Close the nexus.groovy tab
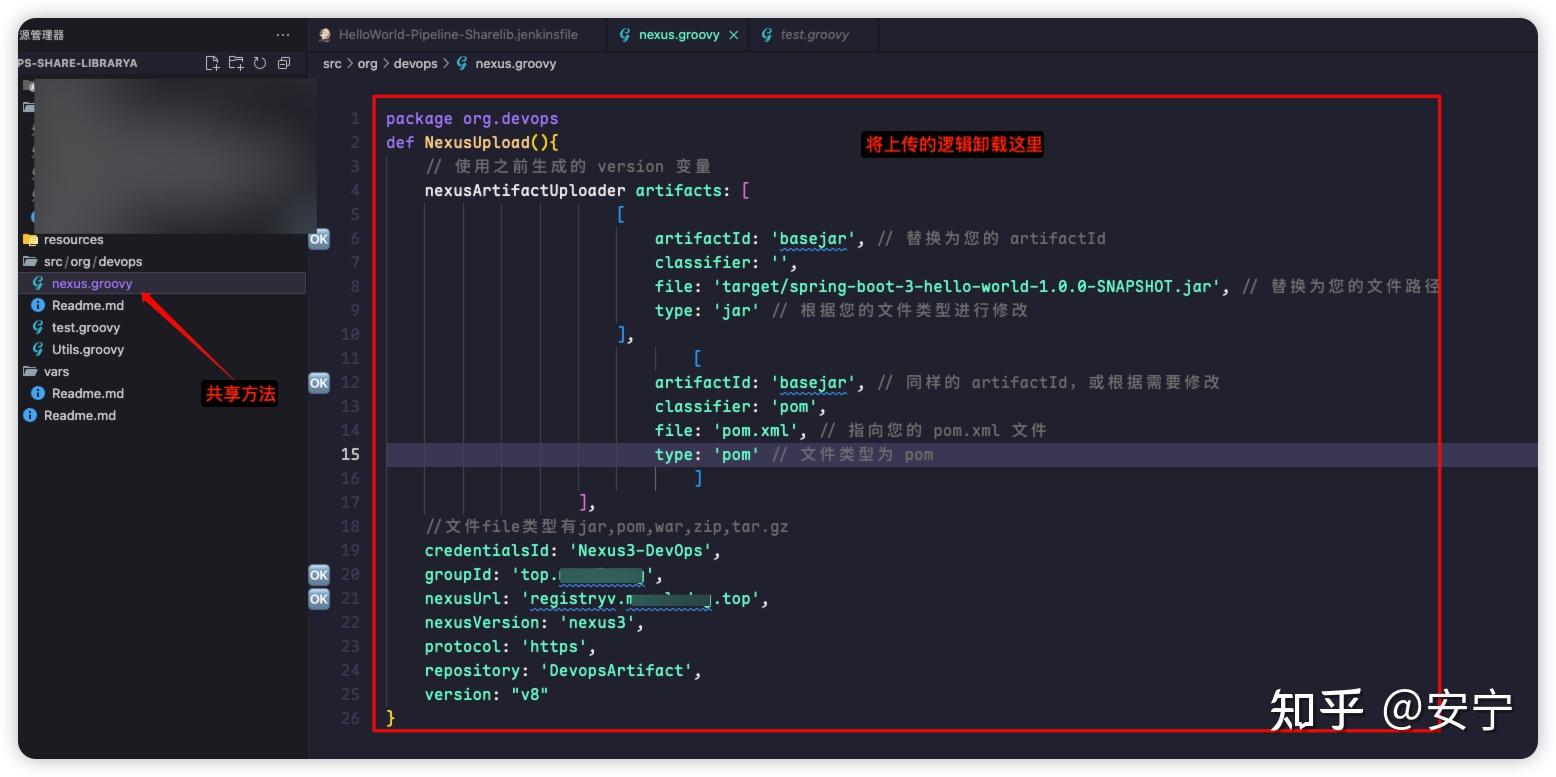The image size is (1556, 777). pyautogui.click(x=733, y=35)
